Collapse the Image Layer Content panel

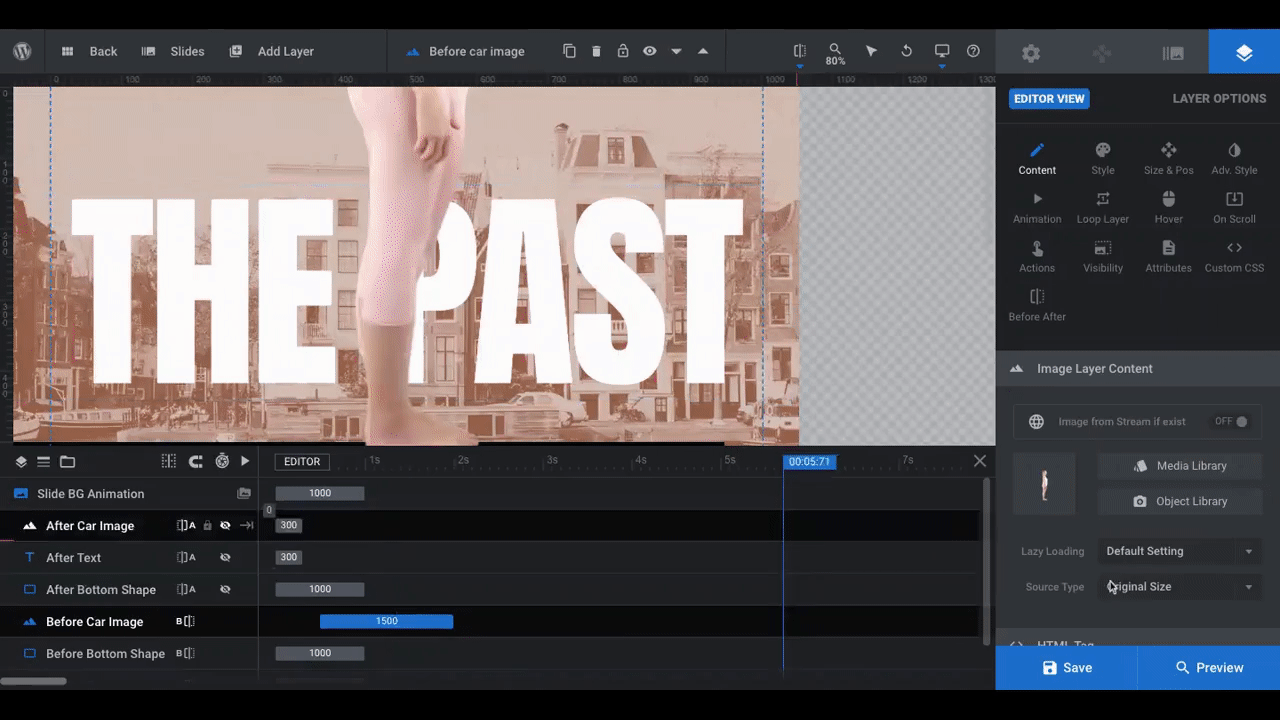pos(1138,369)
